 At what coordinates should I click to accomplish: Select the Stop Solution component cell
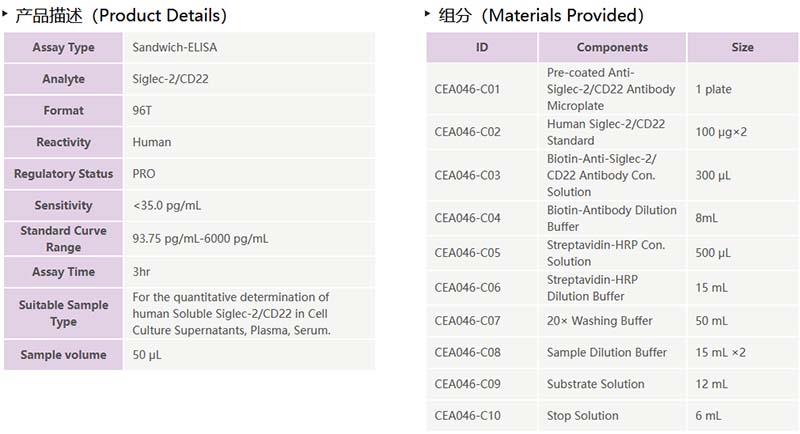[583, 416]
